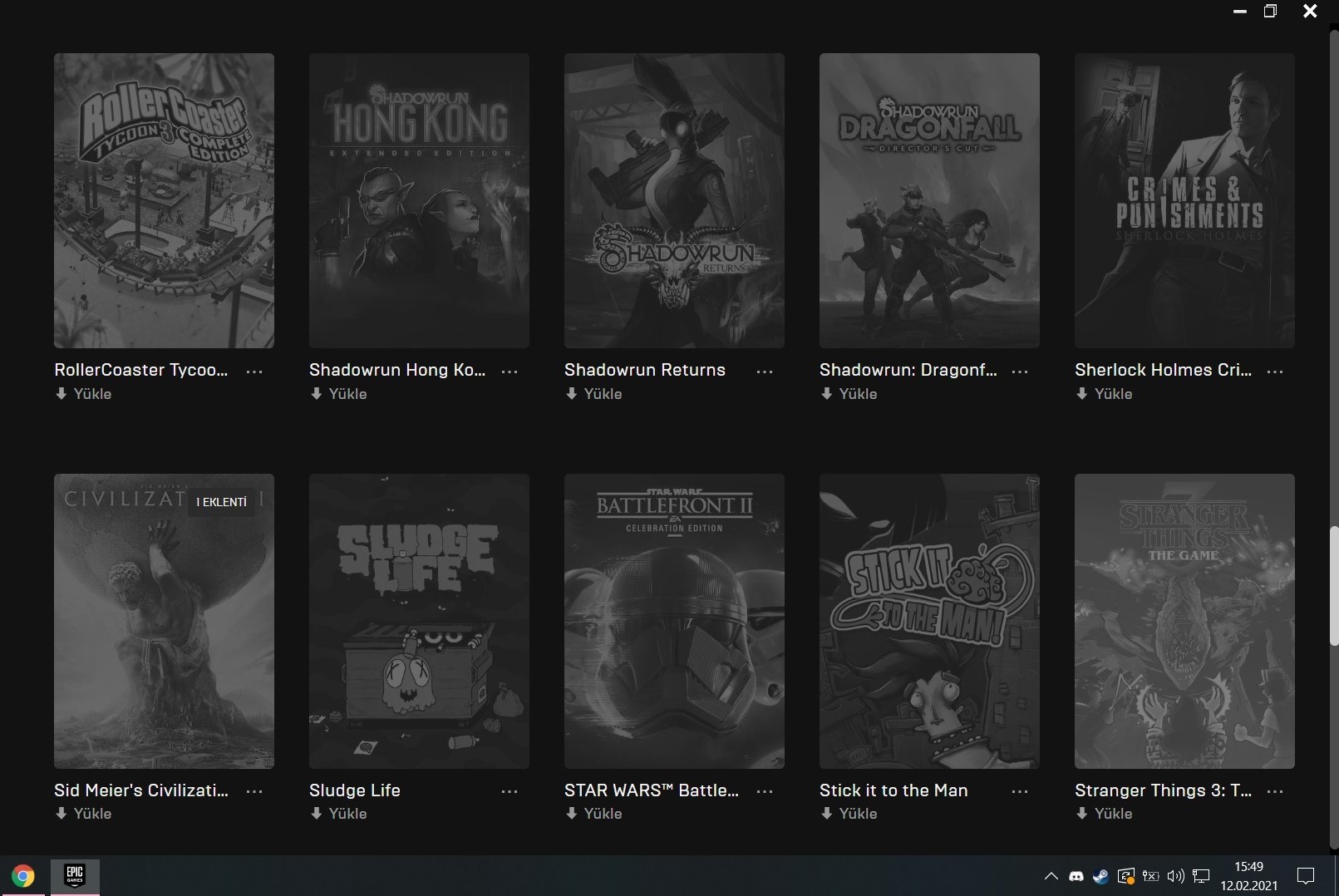Open Steam from the system tray
1339x896 pixels.
(1100, 876)
